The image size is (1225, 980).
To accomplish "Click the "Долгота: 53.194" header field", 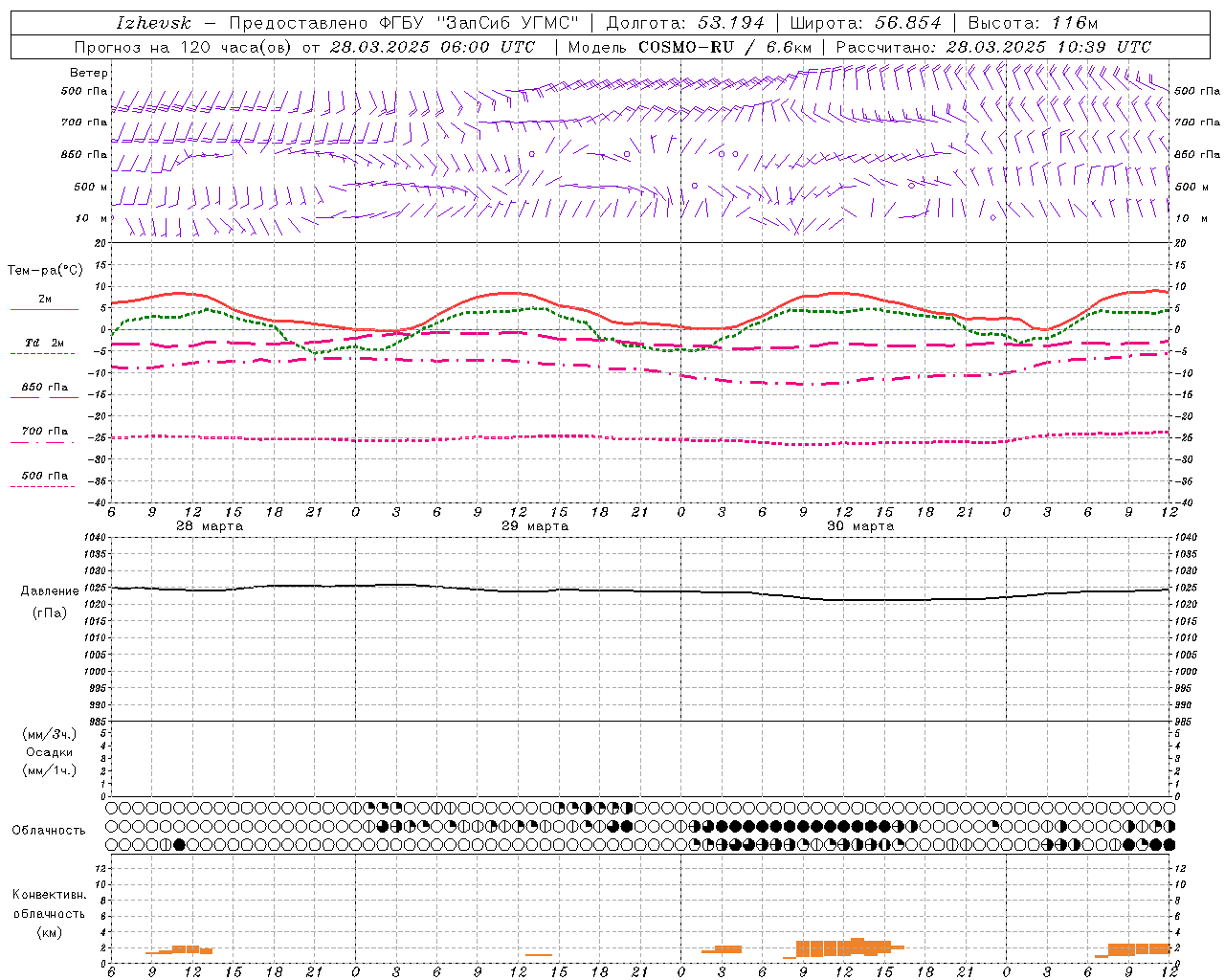I will point(685,23).
